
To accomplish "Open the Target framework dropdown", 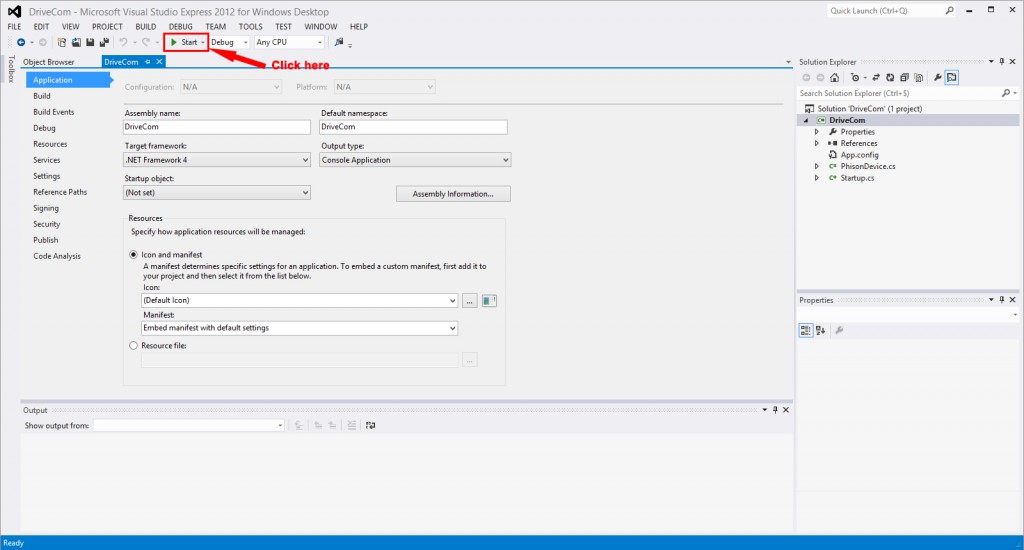I will pos(217,160).
